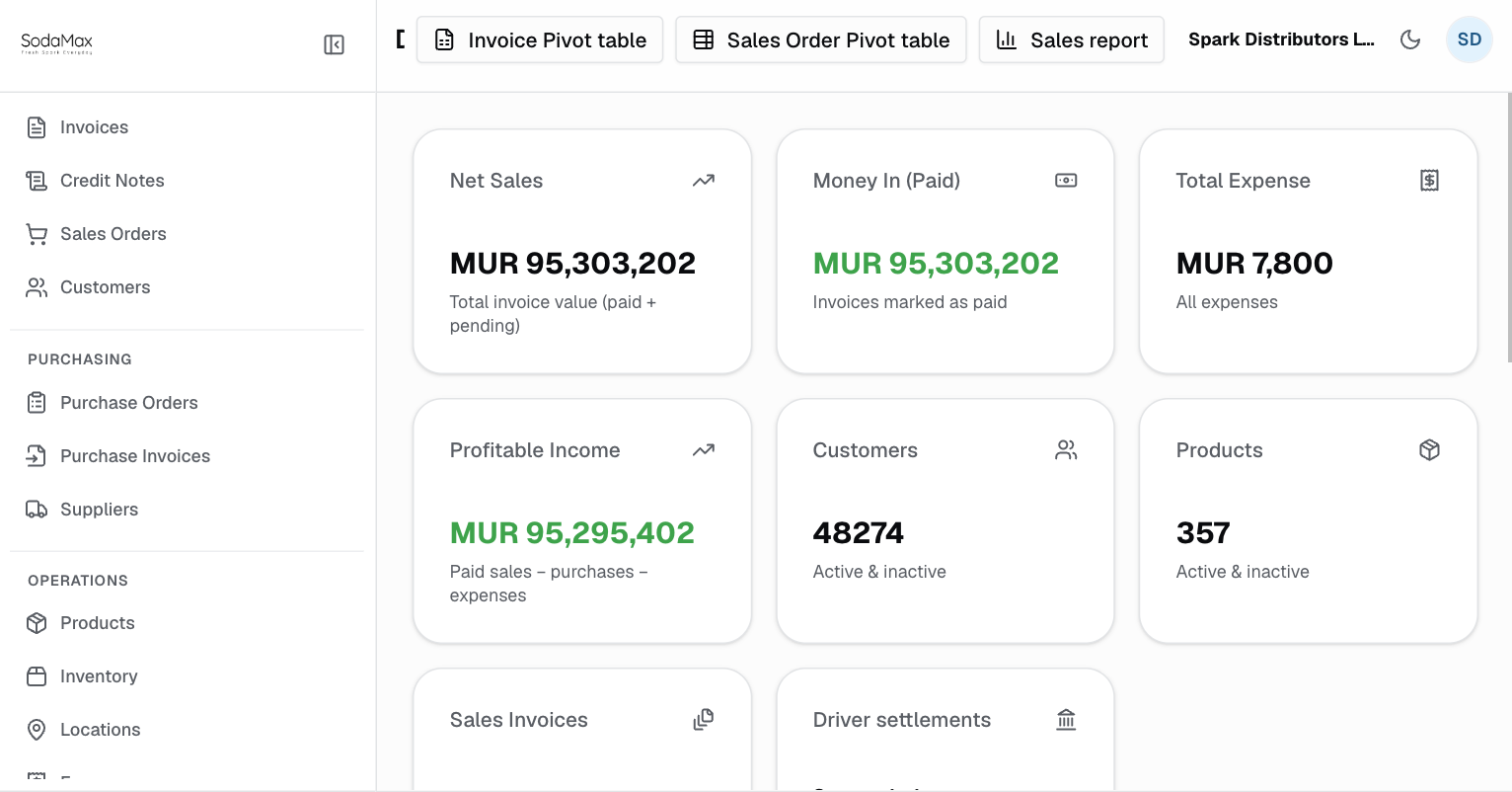Click the copy icon on Sales Invoices card

[704, 720]
